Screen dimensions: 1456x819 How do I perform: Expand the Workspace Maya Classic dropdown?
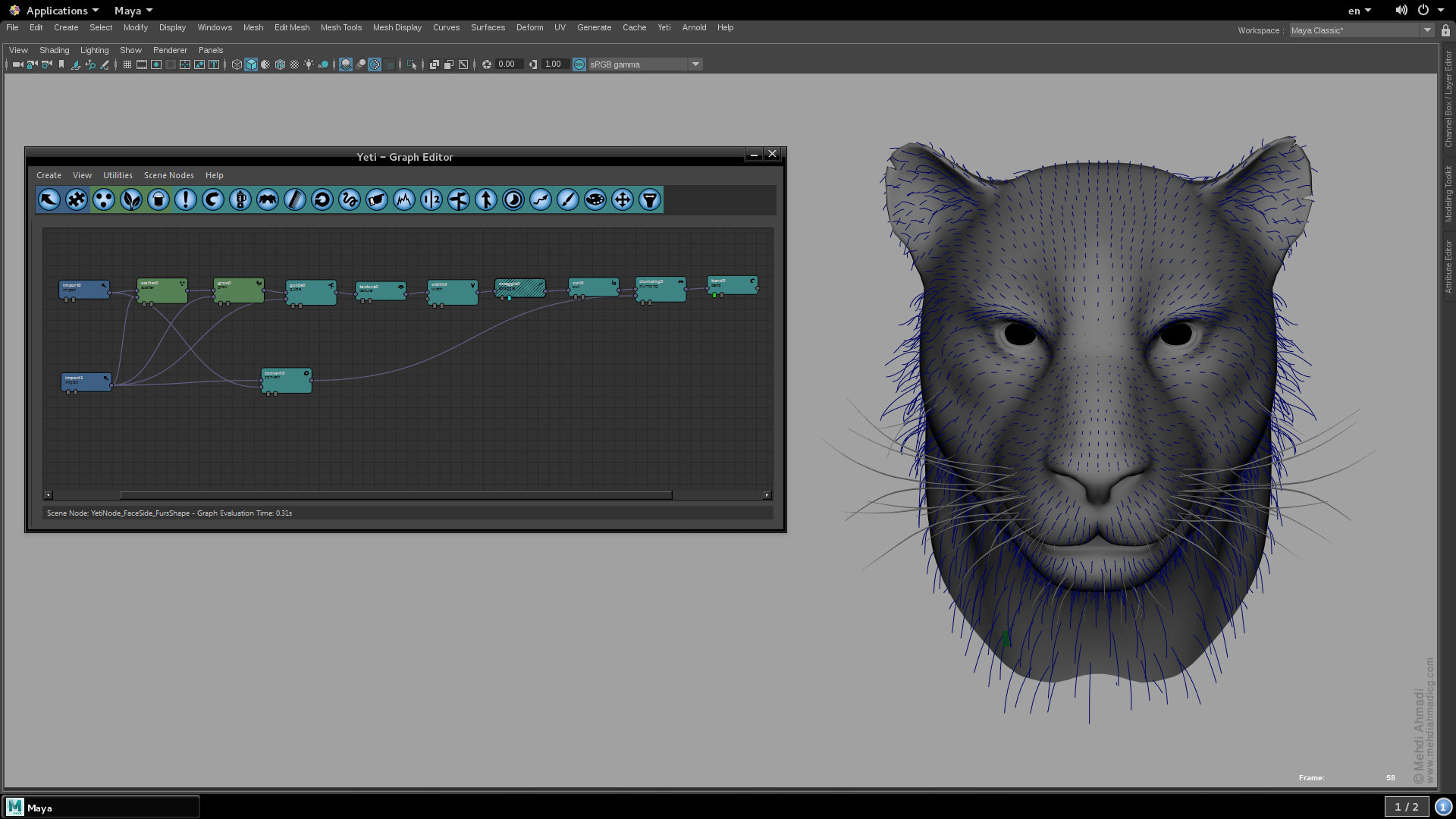[1427, 30]
